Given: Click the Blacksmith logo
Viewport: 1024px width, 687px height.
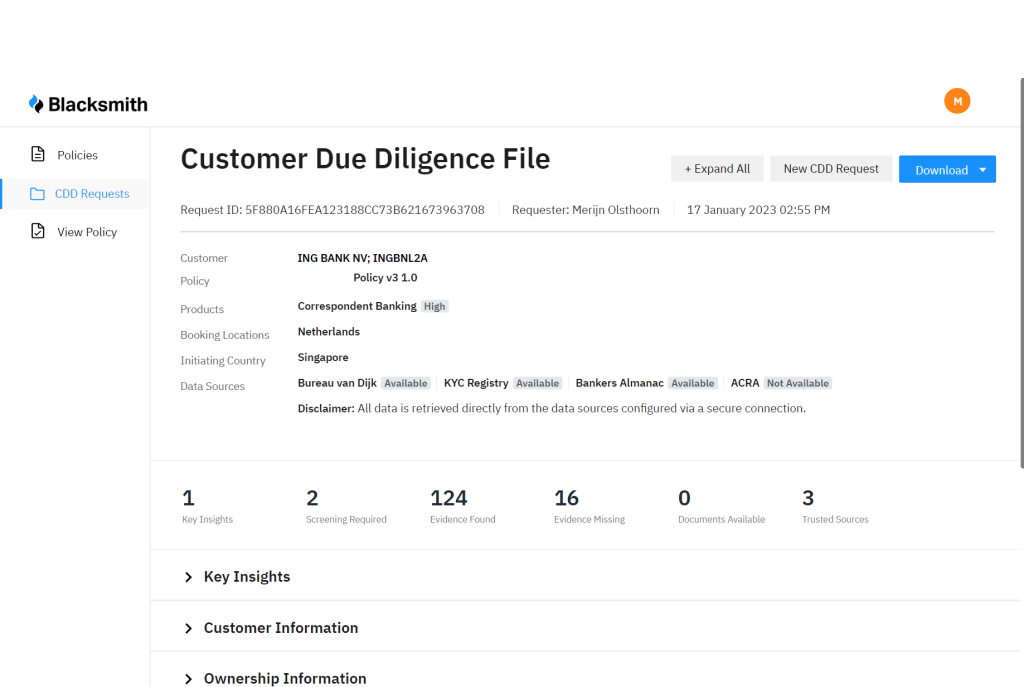Looking at the screenshot, I should tap(88, 104).
